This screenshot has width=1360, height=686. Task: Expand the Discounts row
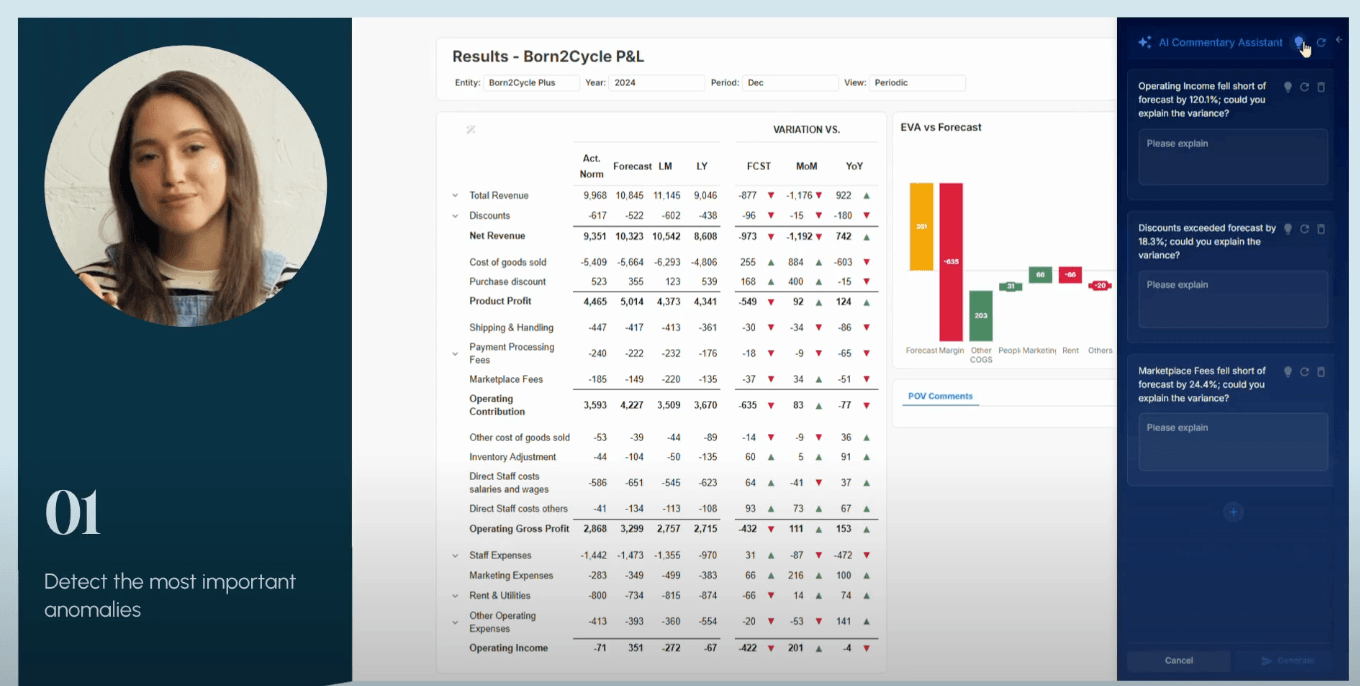455,216
